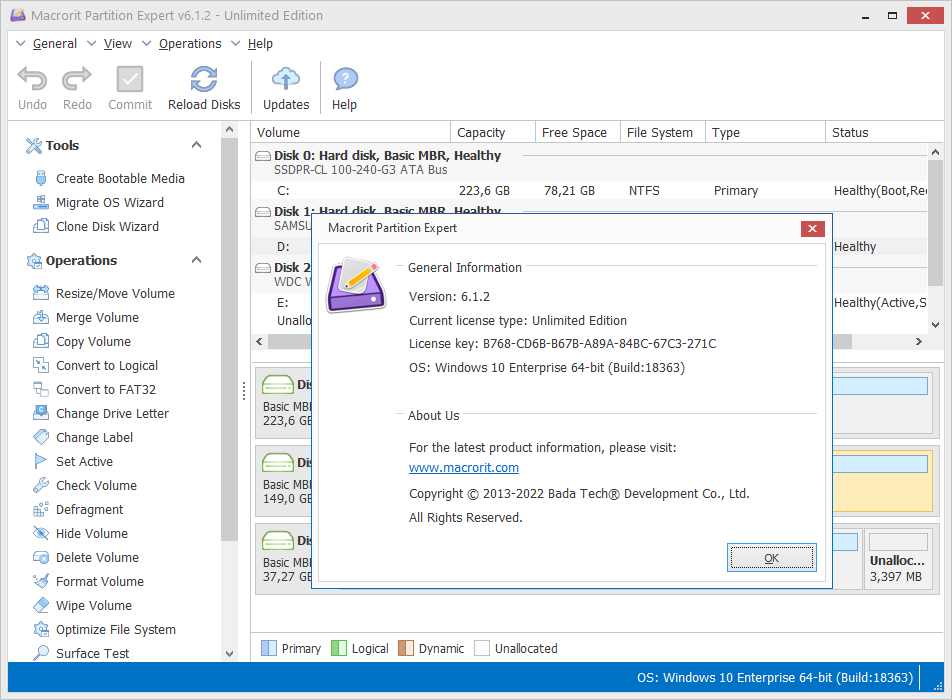Image resolution: width=952 pixels, height=700 pixels.
Task: Select Delete Volume operation
Action: click(97, 557)
